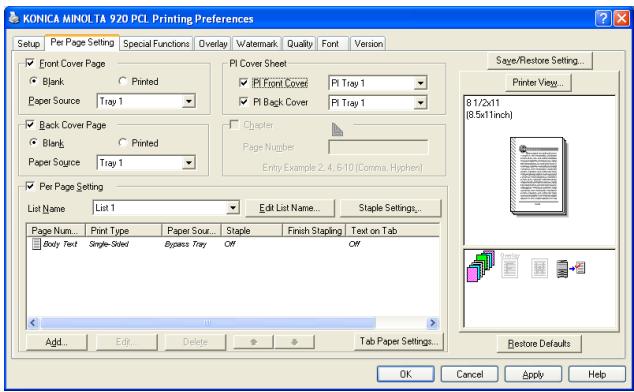The width and height of the screenshot is (634, 392).
Task: Click Restore Defaults button
Action: [x=539, y=343]
